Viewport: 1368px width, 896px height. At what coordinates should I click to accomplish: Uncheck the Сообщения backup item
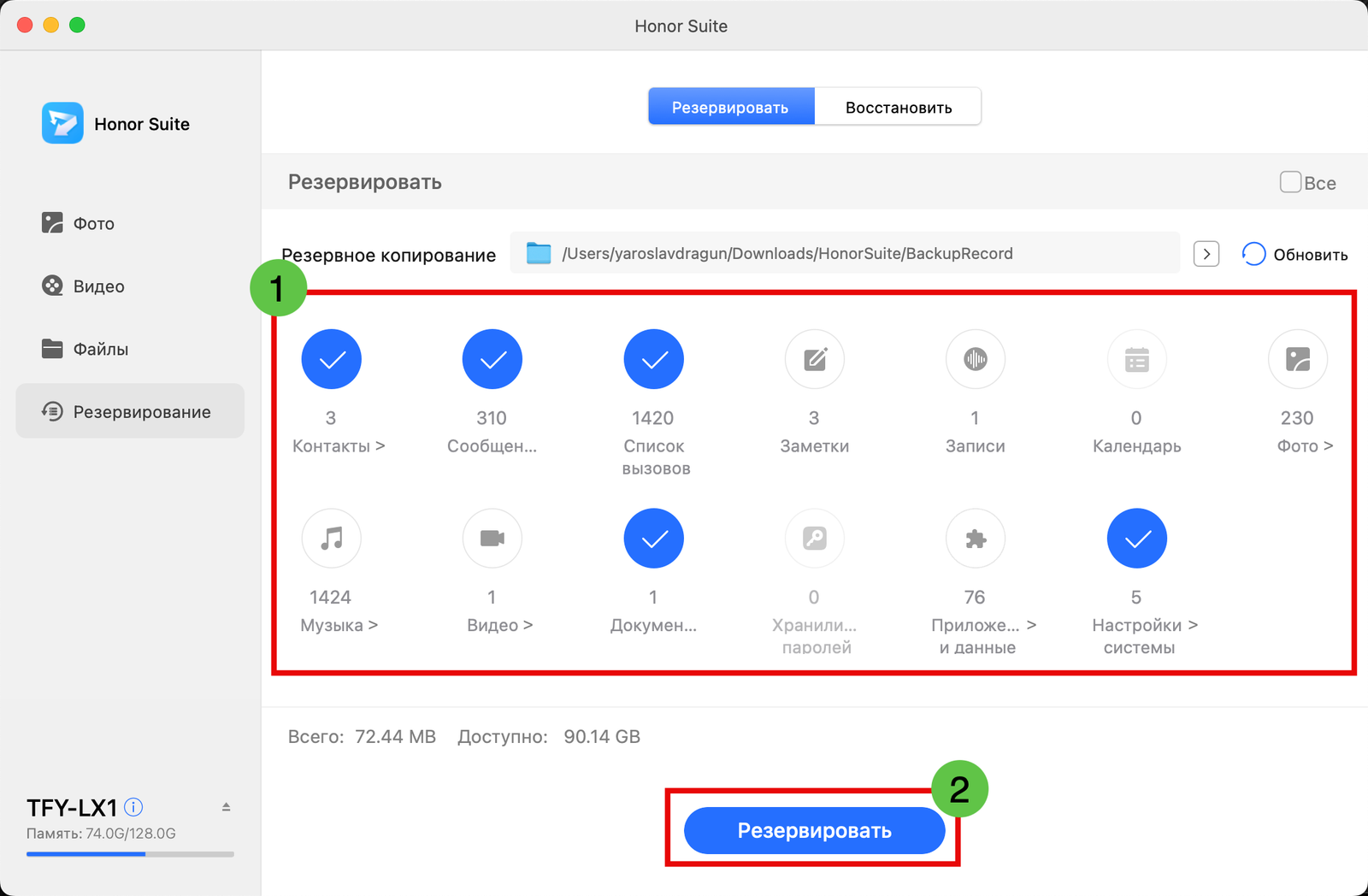tap(492, 359)
